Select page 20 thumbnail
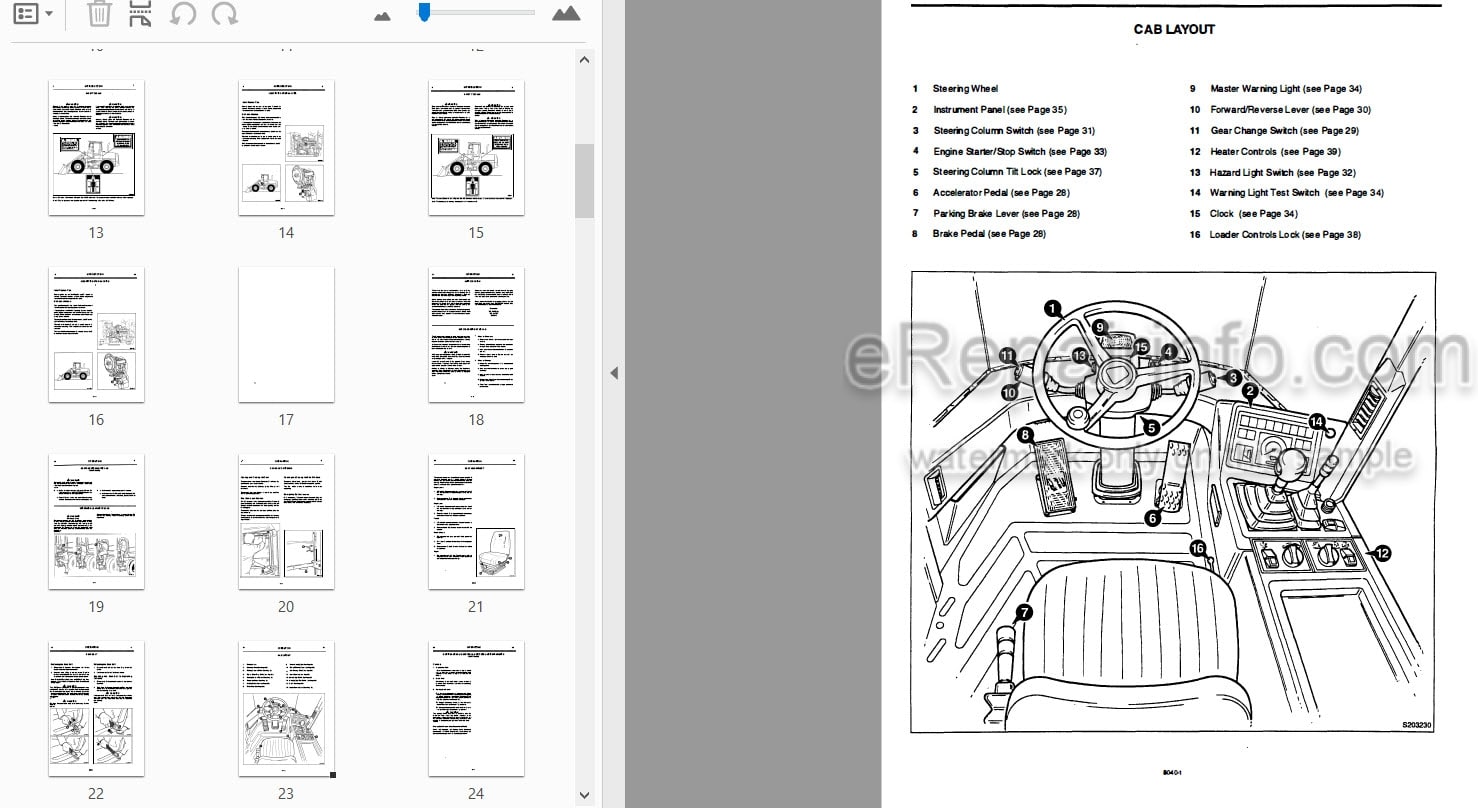Image resolution: width=1478 pixels, height=808 pixels. click(286, 521)
